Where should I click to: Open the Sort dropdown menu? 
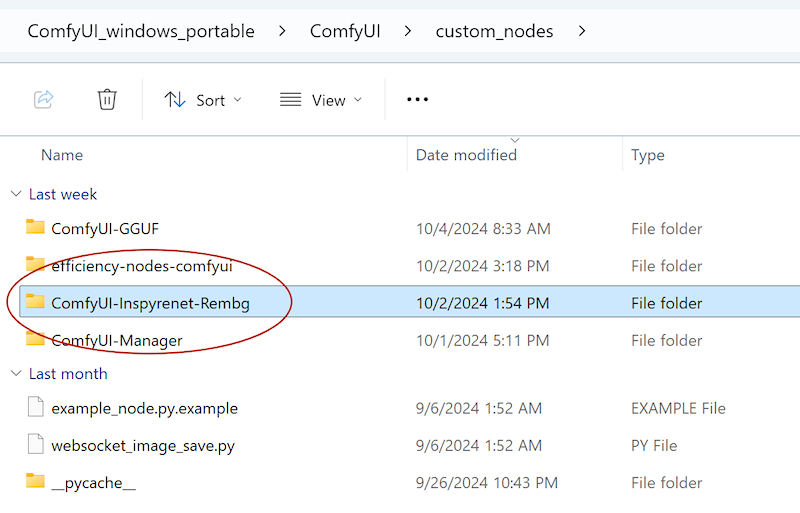tap(203, 99)
